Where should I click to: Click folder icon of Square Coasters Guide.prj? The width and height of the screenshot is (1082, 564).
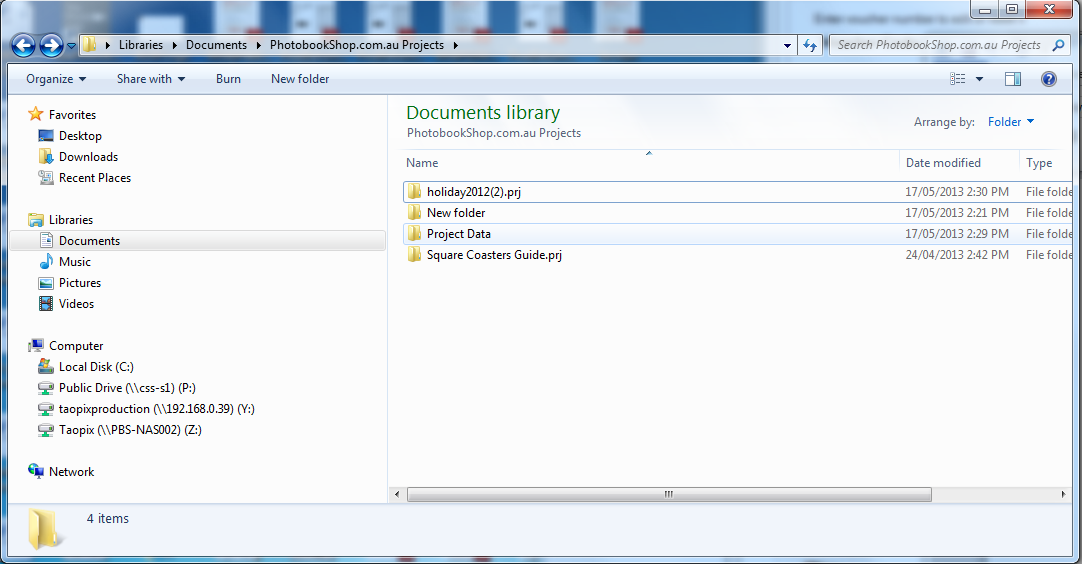click(414, 255)
